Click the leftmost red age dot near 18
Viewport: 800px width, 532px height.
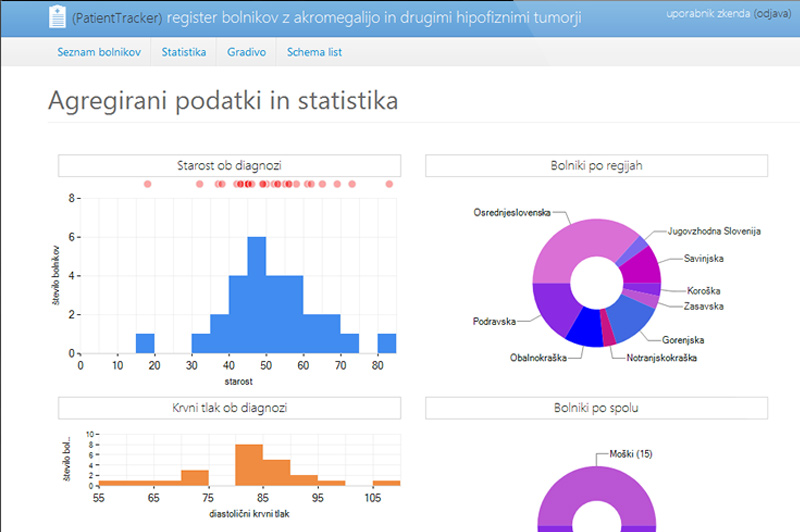(x=147, y=184)
